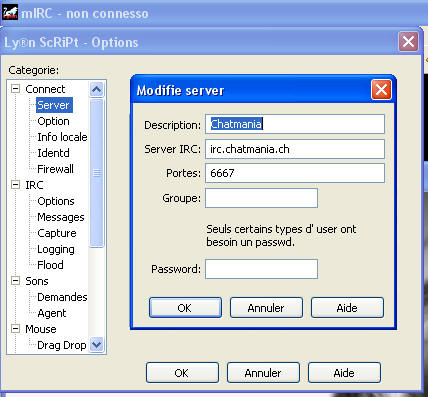Click the category list scrollbar thumb
The width and height of the screenshot is (428, 397).
[97, 173]
